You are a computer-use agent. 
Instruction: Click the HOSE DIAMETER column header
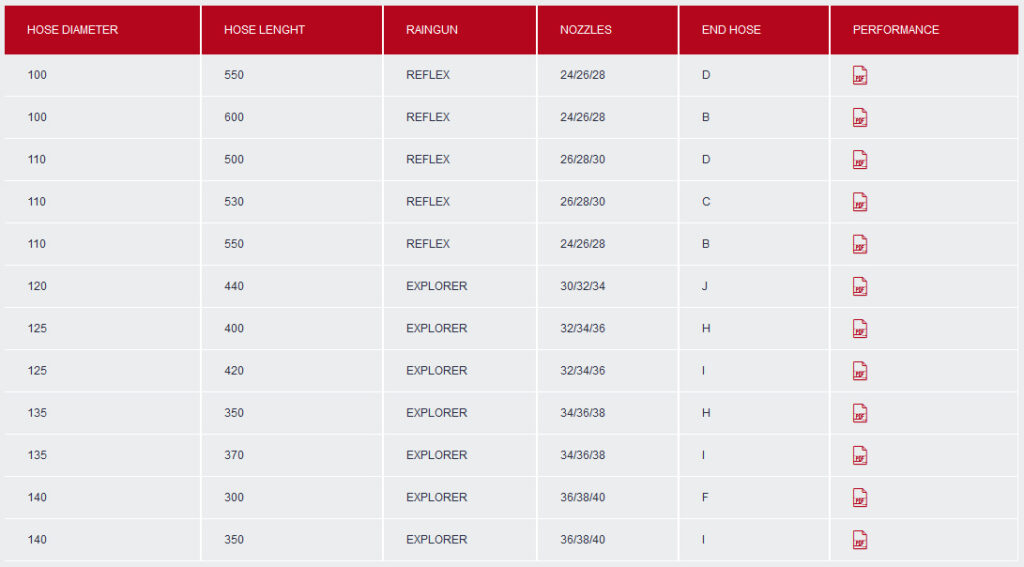[72, 30]
